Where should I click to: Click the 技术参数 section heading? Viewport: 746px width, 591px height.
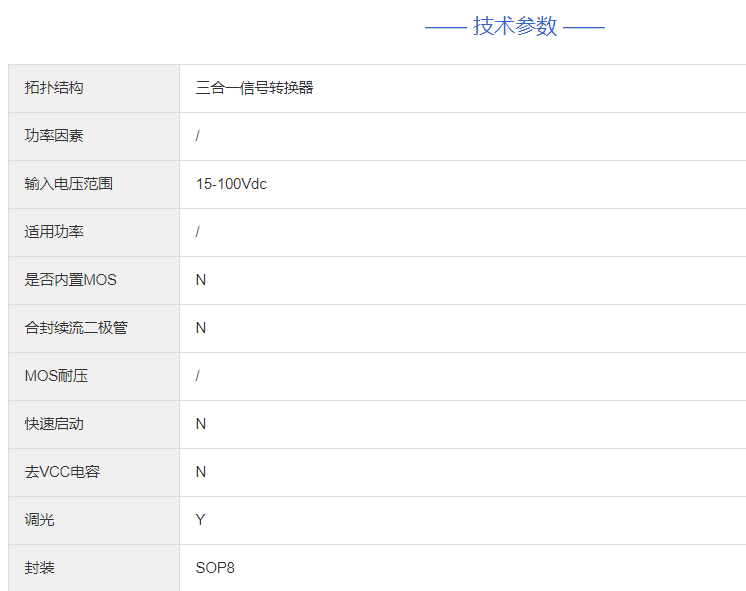(x=515, y=27)
